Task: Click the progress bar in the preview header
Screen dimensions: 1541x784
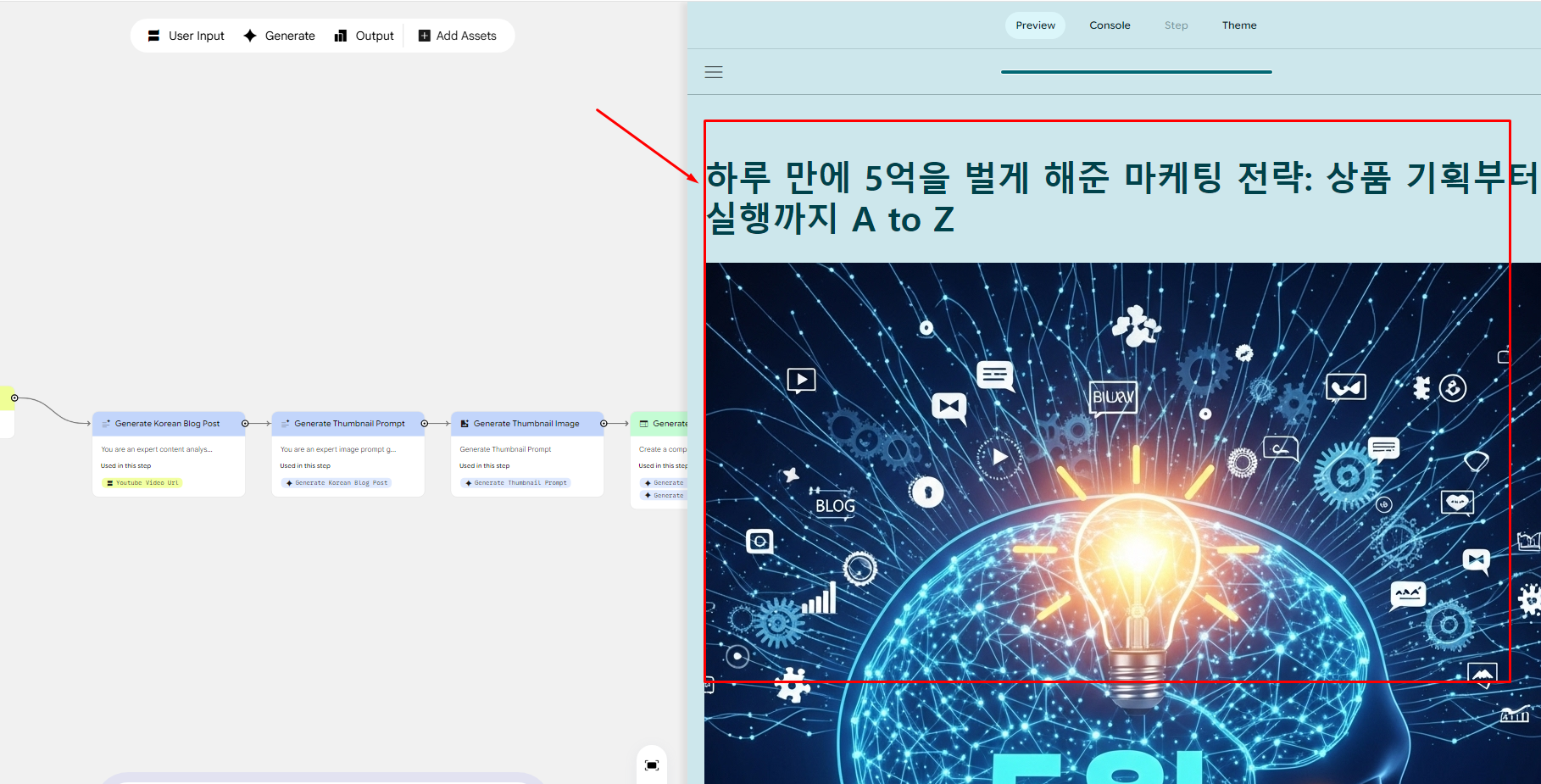Action: pos(1136,72)
